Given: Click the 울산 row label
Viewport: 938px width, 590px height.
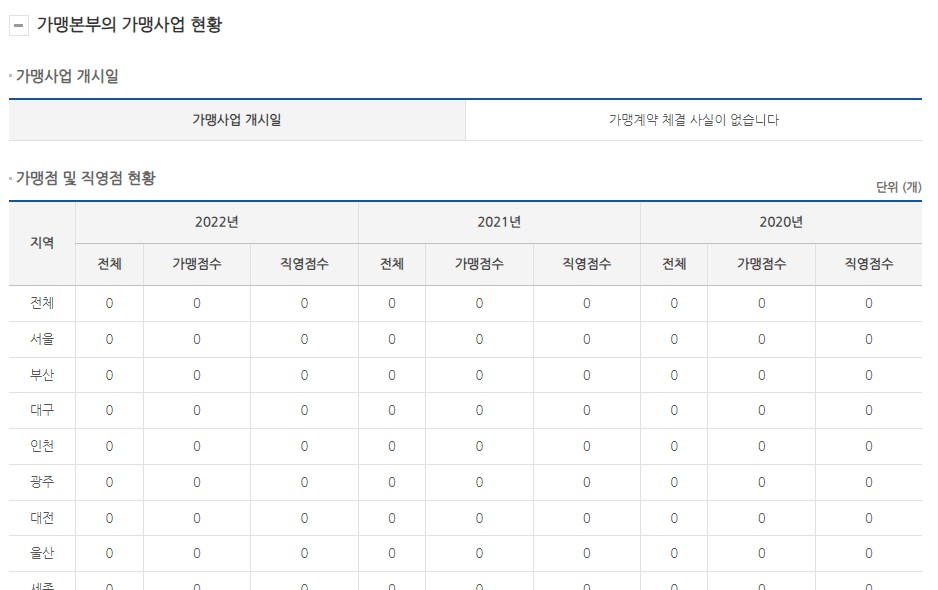Looking at the screenshot, I should coord(42,553).
